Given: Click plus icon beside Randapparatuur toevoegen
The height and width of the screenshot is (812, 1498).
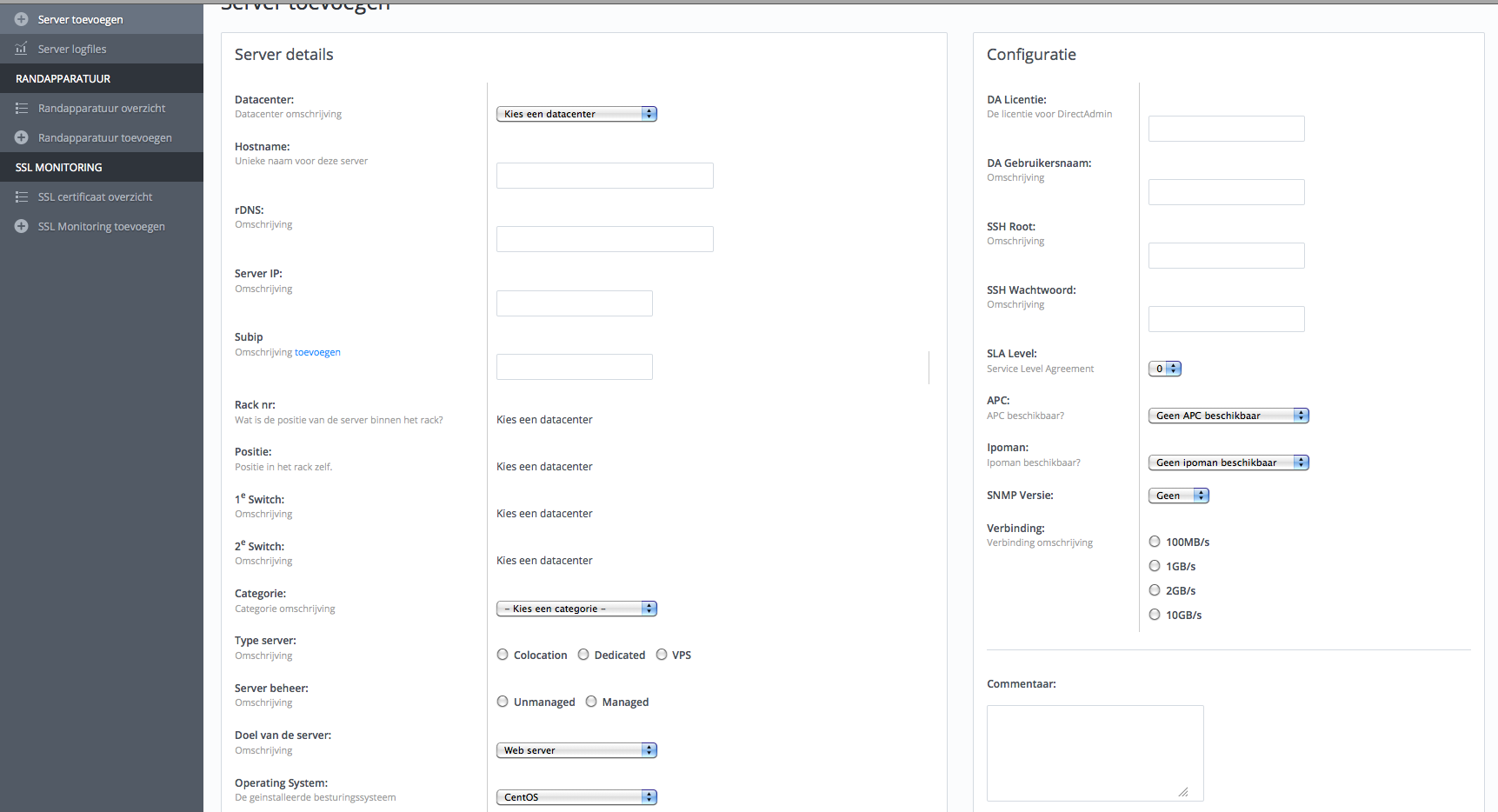Looking at the screenshot, I should point(22,137).
